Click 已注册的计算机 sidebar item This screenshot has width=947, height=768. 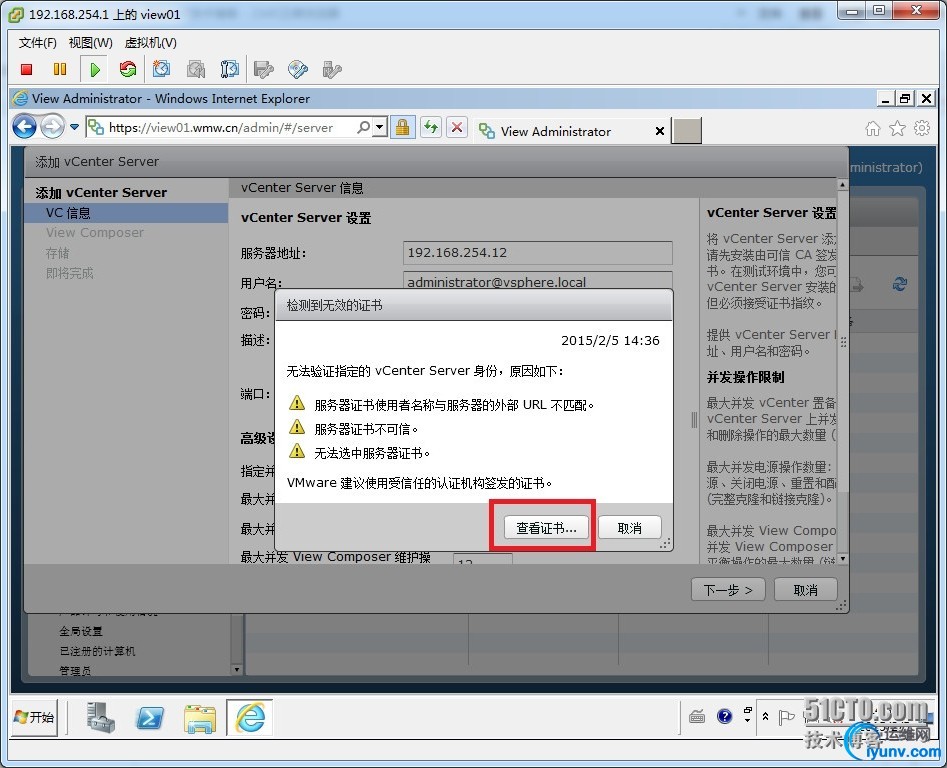click(x=97, y=651)
